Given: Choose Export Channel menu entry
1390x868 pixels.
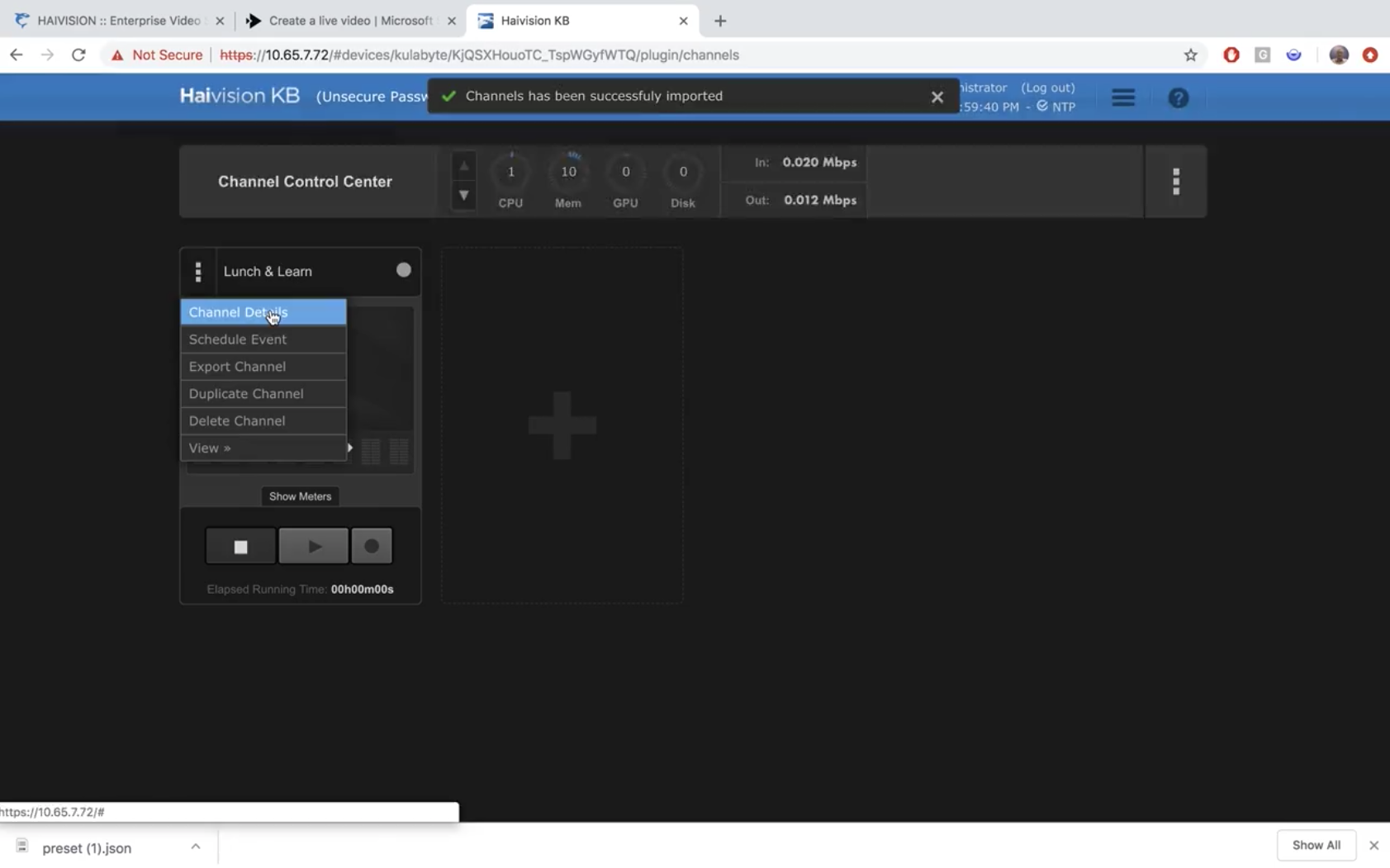Looking at the screenshot, I should coord(263,367).
